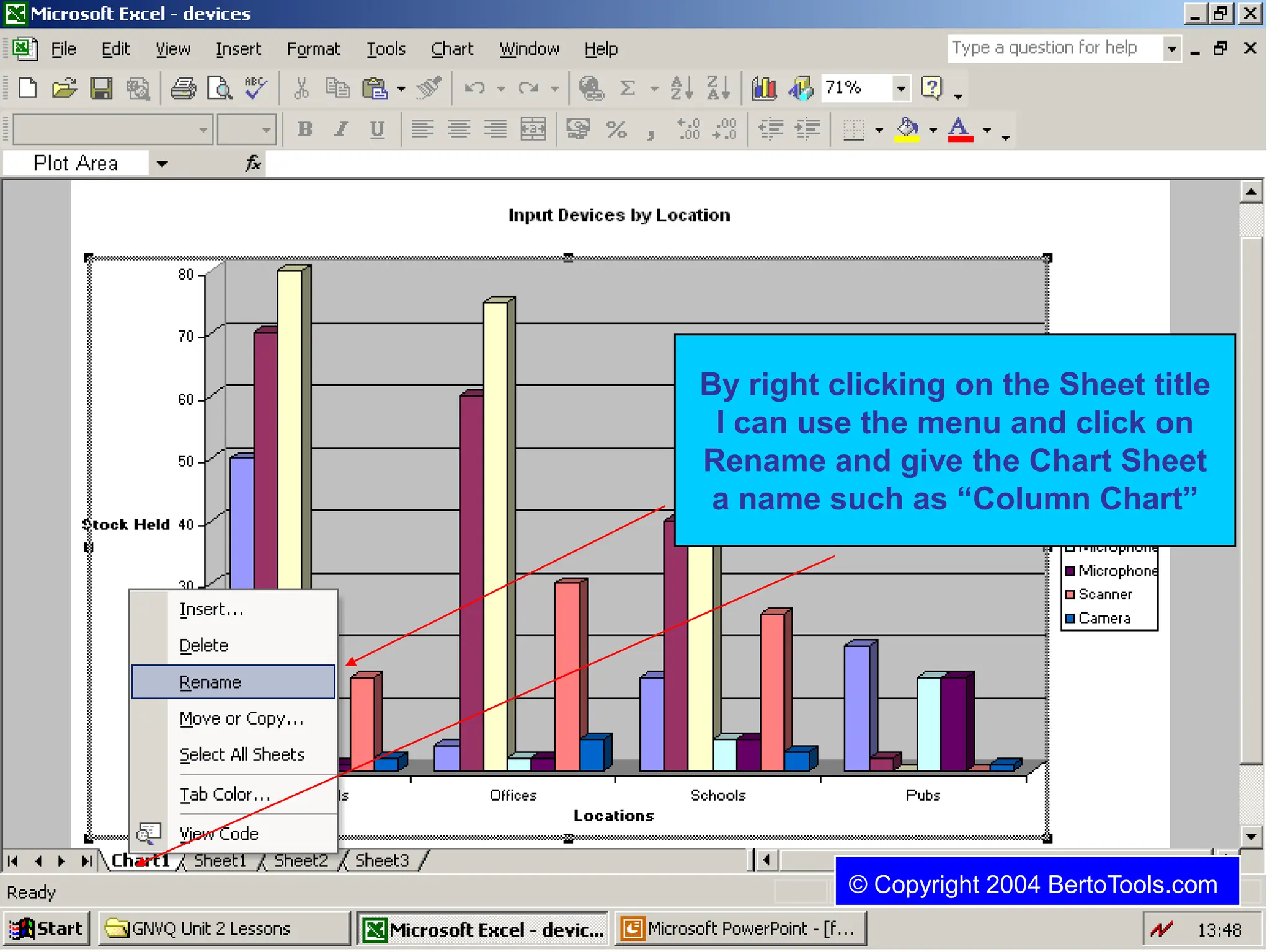
Task: Choose Tab Color in context menu
Action: tap(233, 795)
